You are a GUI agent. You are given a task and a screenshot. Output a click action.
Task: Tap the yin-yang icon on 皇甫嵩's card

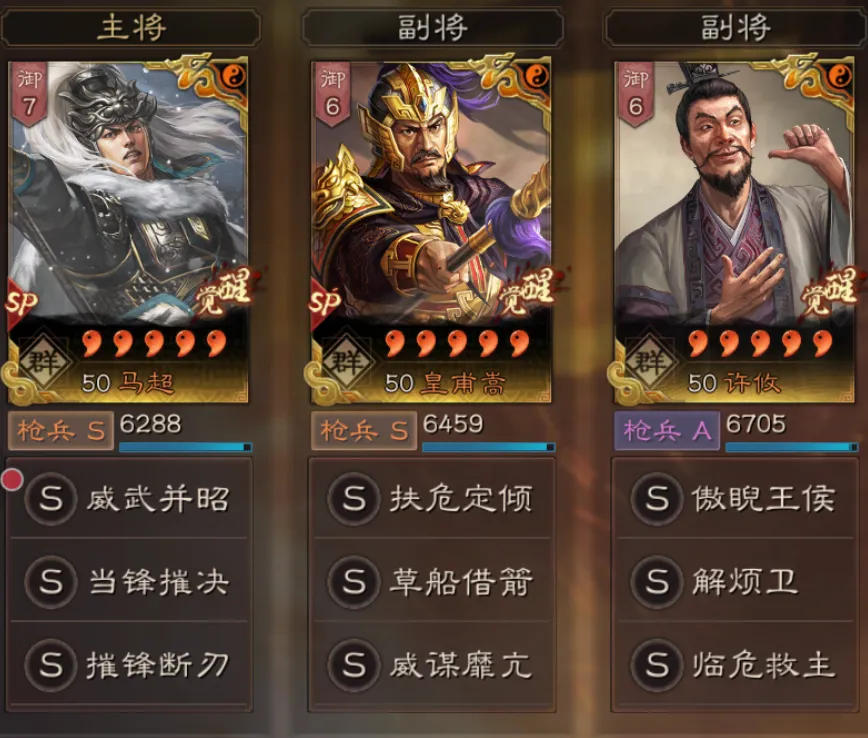(537, 75)
